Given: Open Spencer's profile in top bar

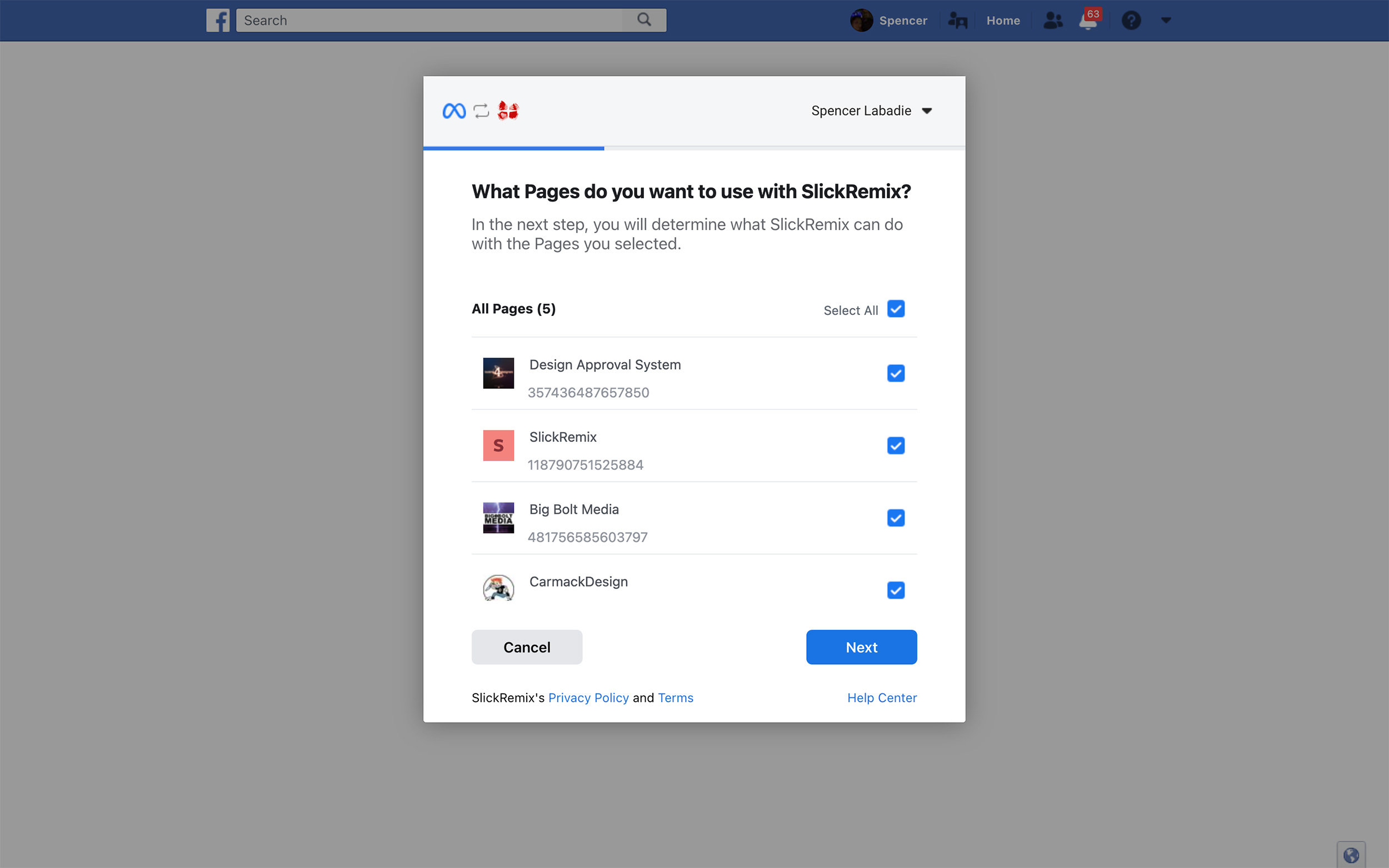Looking at the screenshot, I should point(888,21).
